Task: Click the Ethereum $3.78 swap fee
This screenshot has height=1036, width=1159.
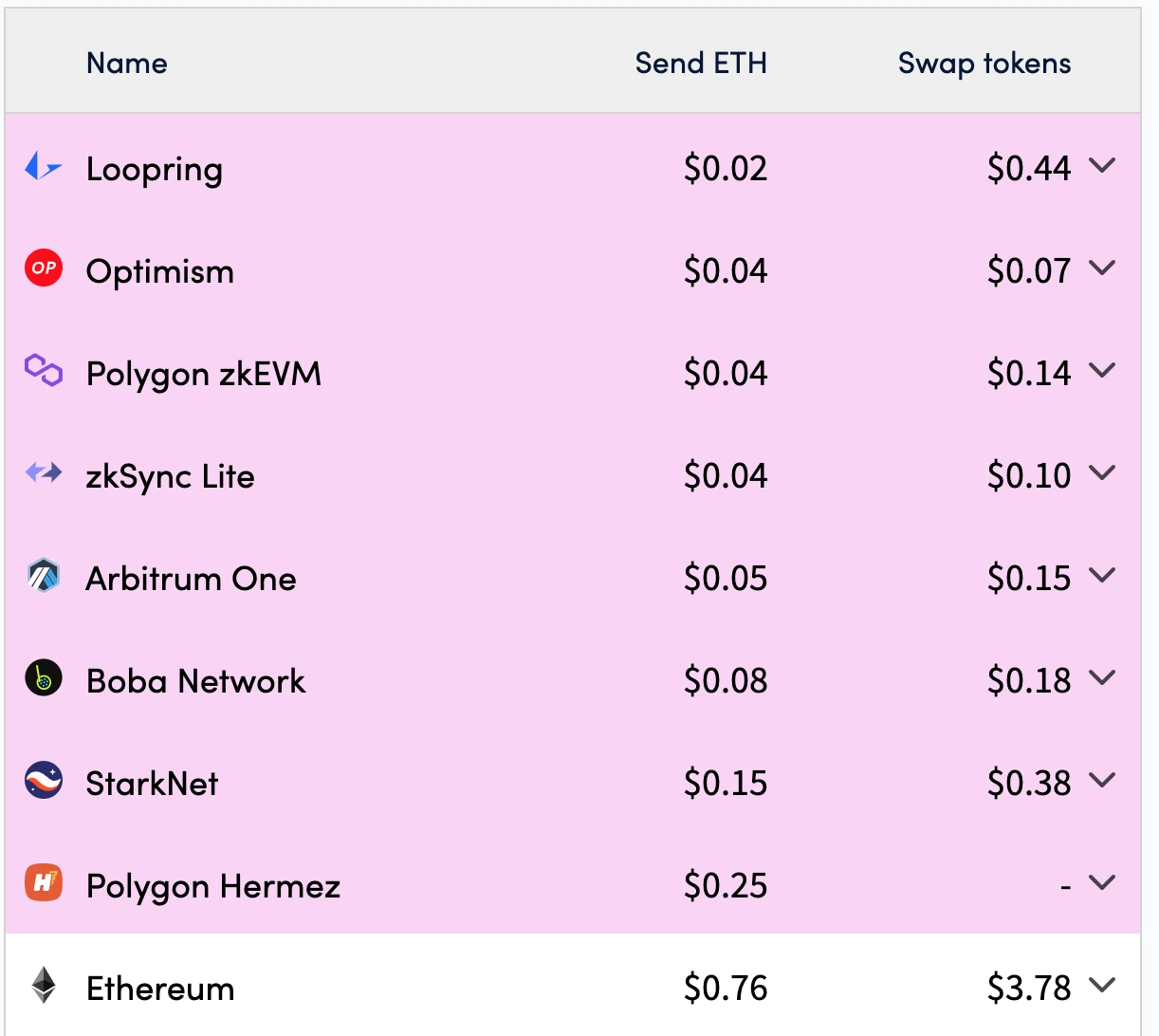Action: (x=1028, y=989)
